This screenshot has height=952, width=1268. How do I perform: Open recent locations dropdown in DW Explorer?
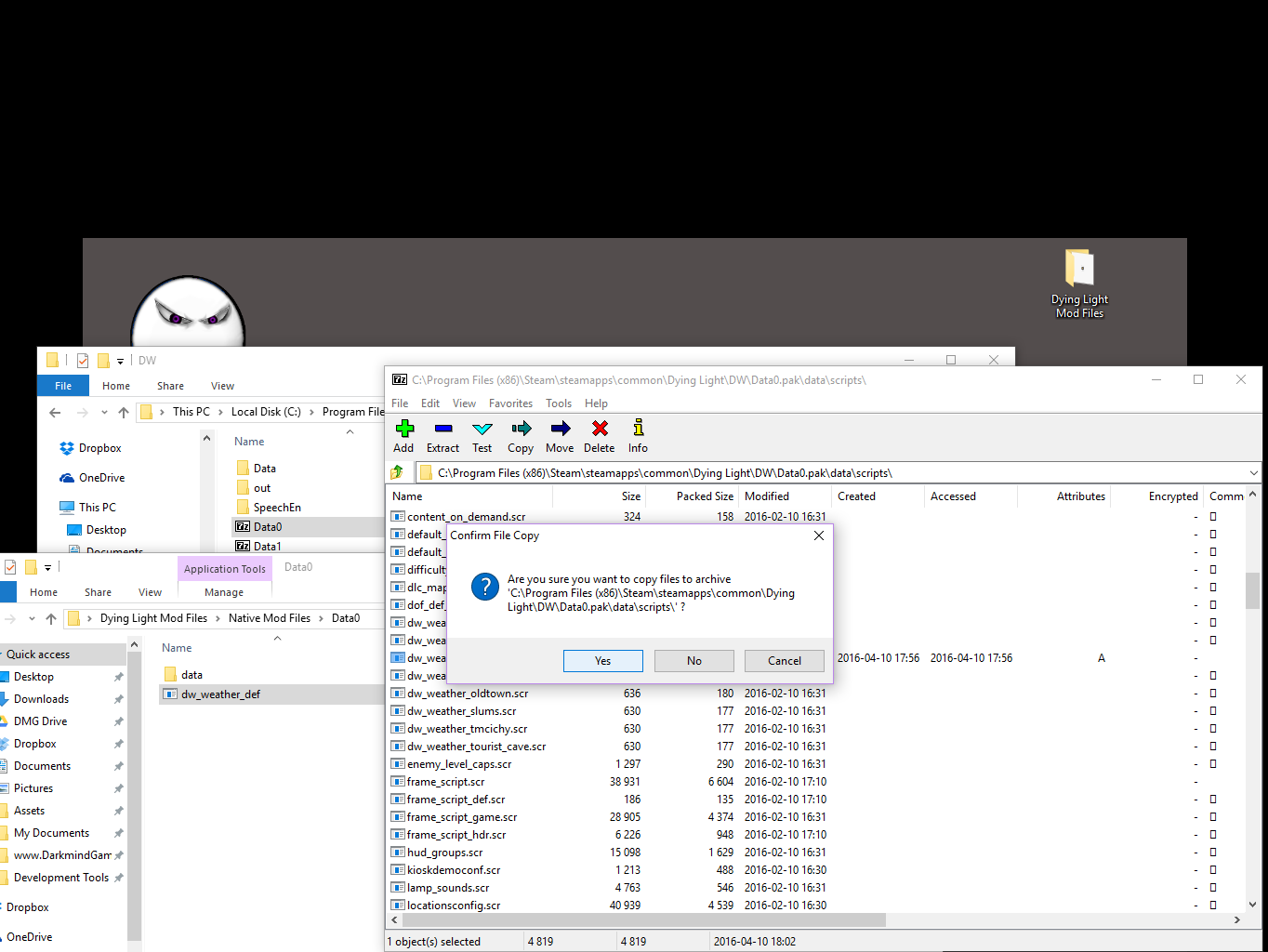(x=104, y=412)
